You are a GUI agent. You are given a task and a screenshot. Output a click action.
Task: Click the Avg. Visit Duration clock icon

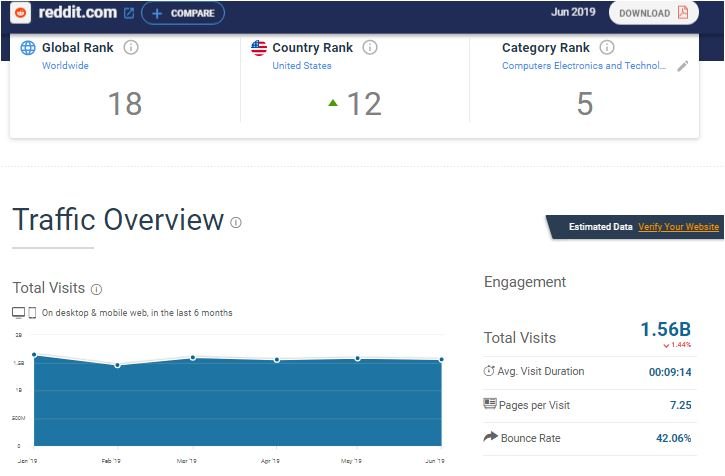coord(489,371)
